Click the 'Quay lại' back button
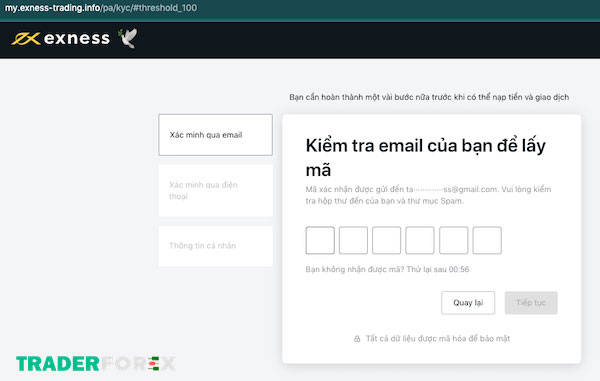 coord(468,303)
